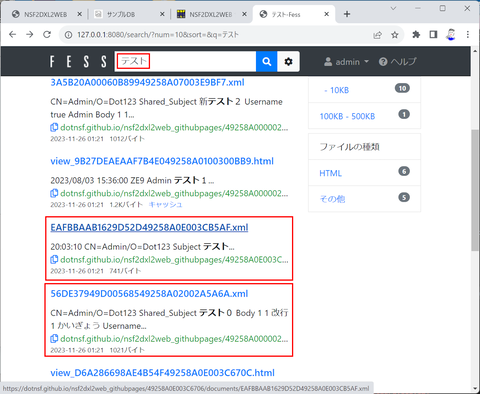Filter by size 100KB - 500KB
This screenshot has height=394, width=480.
point(347,116)
